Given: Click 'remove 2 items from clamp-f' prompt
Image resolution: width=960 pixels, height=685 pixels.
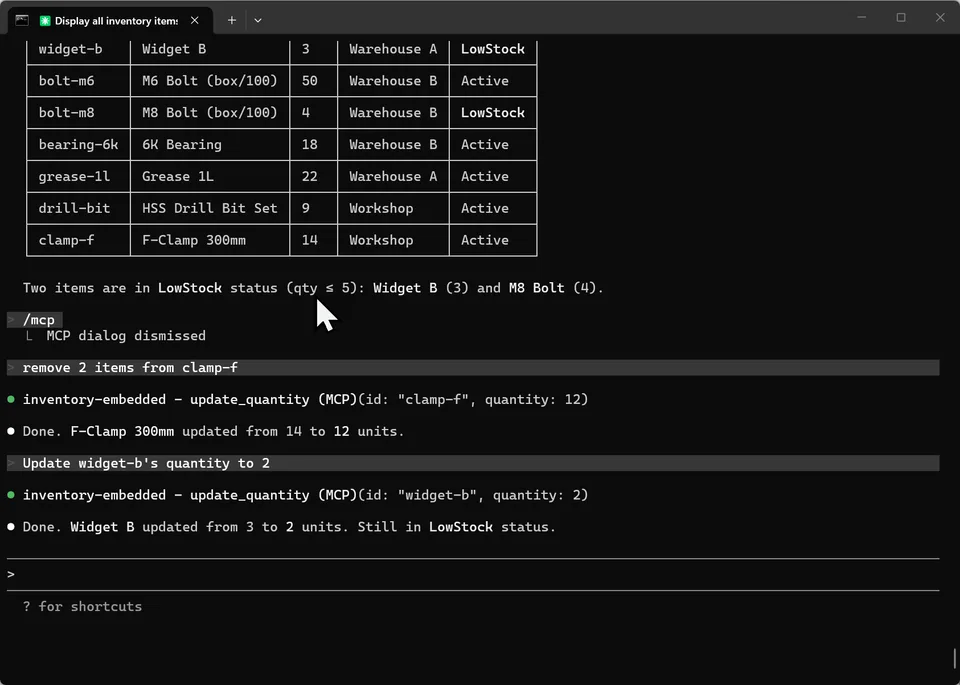Looking at the screenshot, I should click(473, 367).
